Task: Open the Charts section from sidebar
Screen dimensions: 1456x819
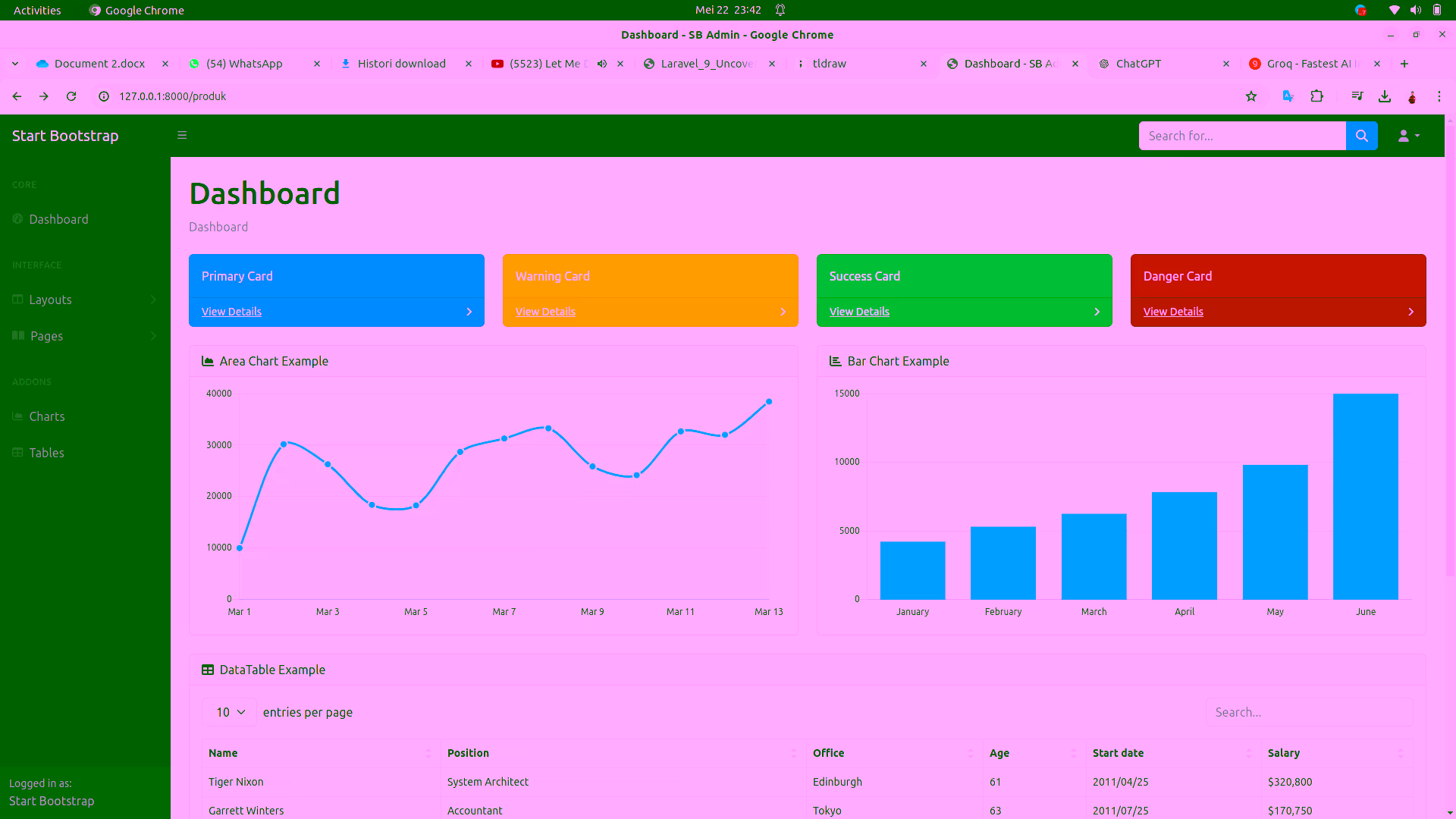Action: (47, 416)
